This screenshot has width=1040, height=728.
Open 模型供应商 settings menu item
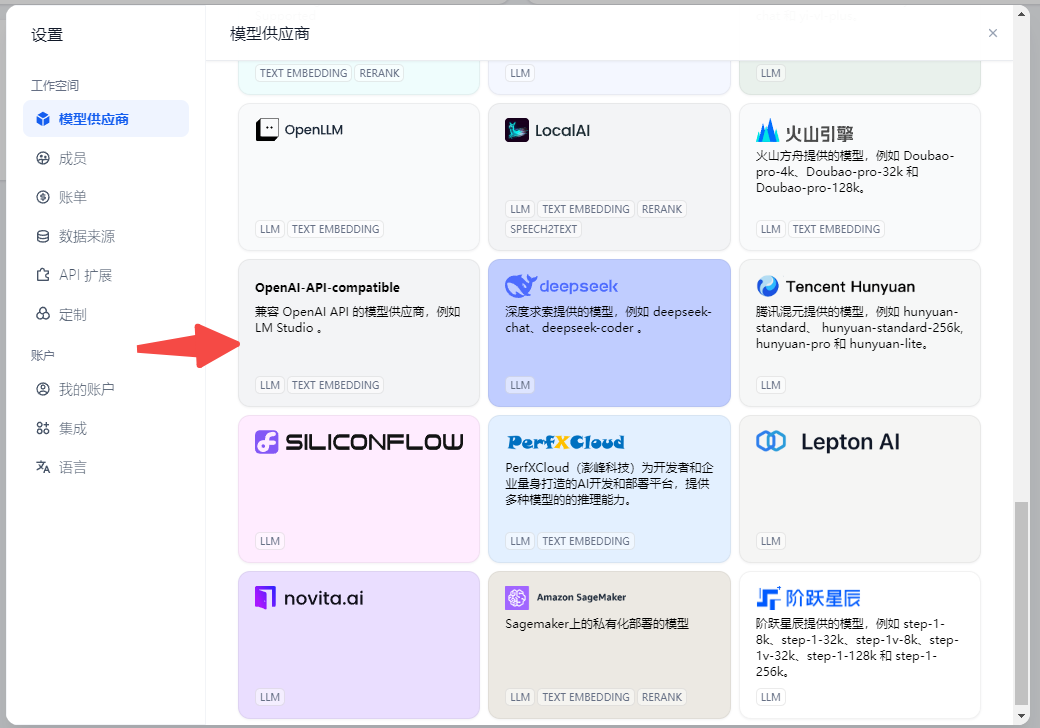click(x=106, y=119)
